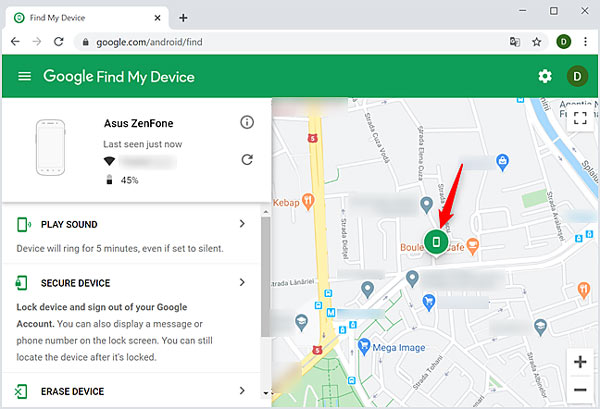Bookmark this page with star icon
The height and width of the screenshot is (409, 600).
click(537, 42)
